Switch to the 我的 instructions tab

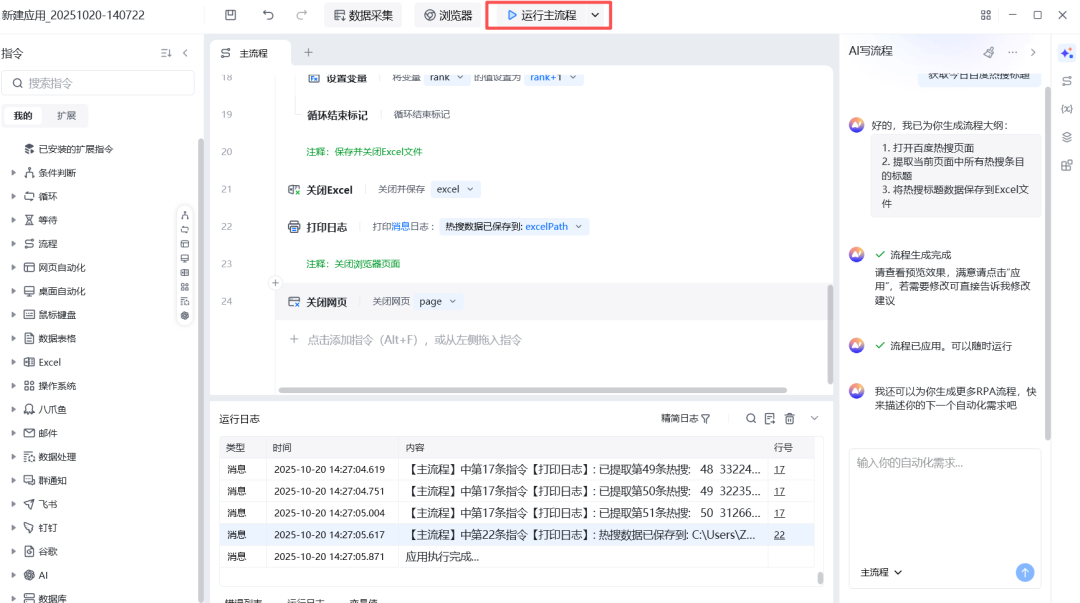pyautogui.click(x=23, y=116)
